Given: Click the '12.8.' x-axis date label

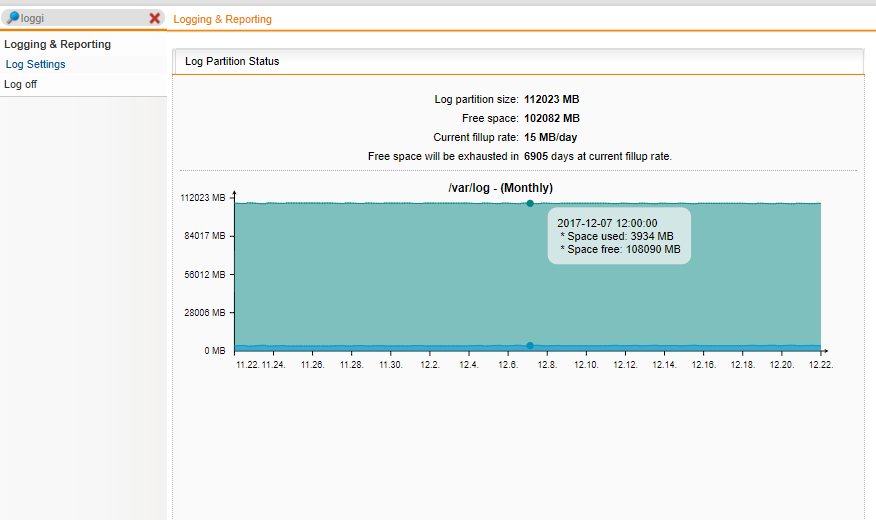Looking at the screenshot, I should (x=547, y=365).
